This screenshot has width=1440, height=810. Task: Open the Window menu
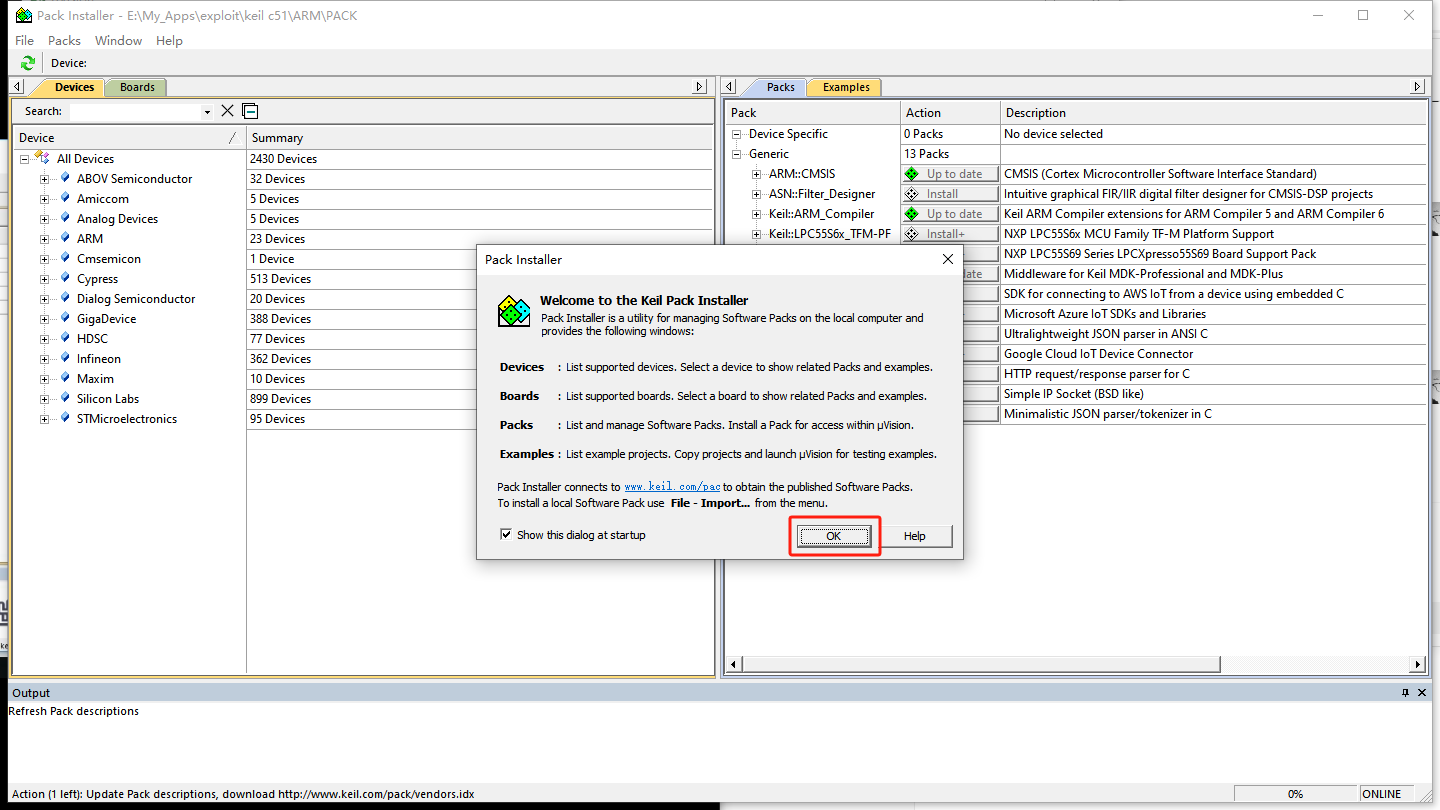pos(118,40)
